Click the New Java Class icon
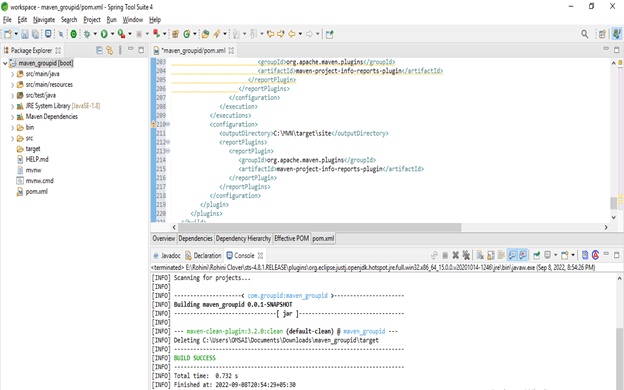The height and width of the screenshot is (390, 624). 187,34
